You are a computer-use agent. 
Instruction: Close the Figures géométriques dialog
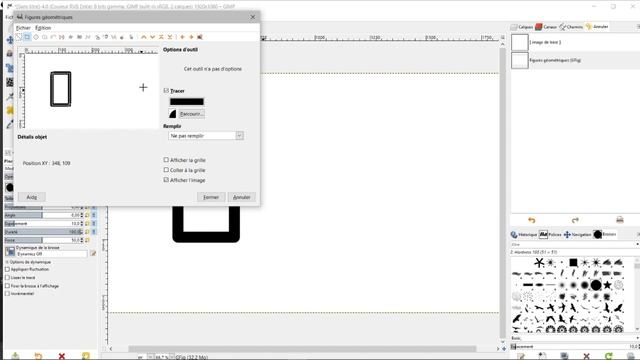click(x=253, y=17)
